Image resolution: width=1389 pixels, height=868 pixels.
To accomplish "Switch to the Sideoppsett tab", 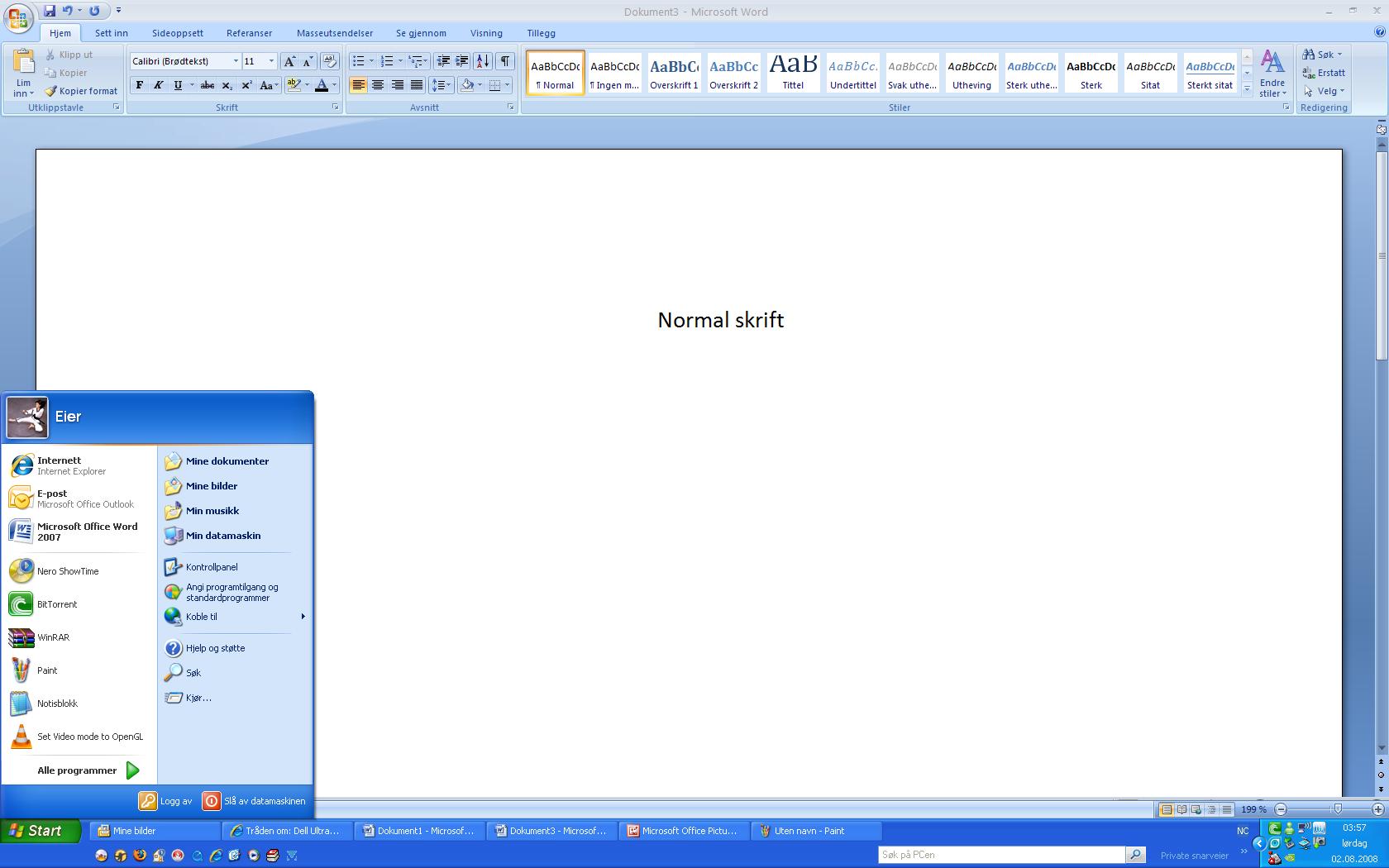I will [x=178, y=33].
